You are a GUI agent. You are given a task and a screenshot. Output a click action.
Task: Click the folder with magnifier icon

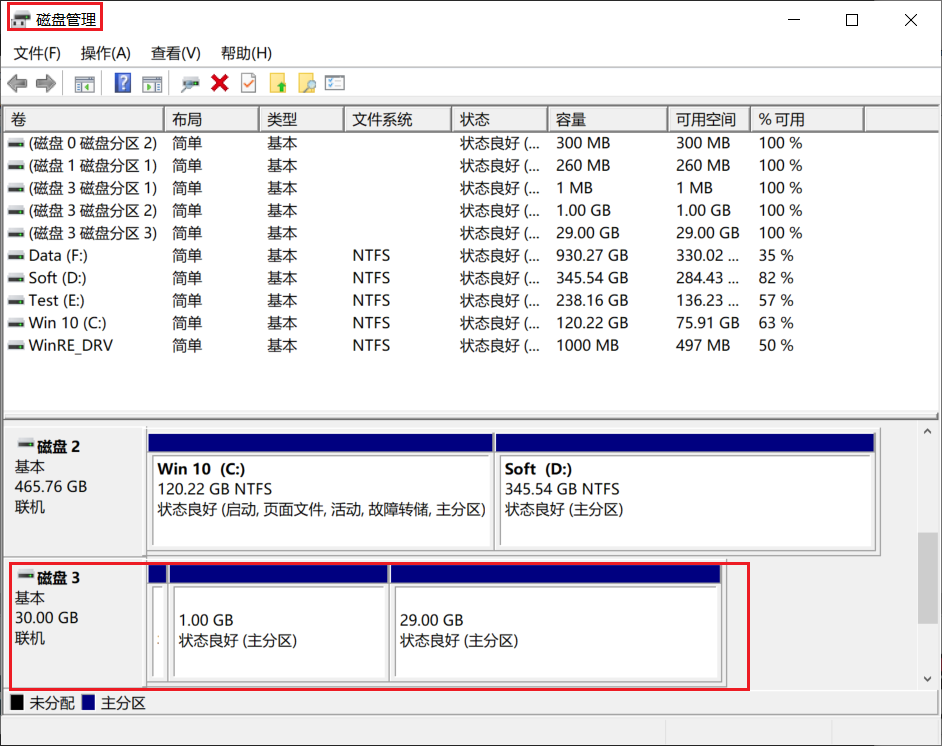coord(306,83)
